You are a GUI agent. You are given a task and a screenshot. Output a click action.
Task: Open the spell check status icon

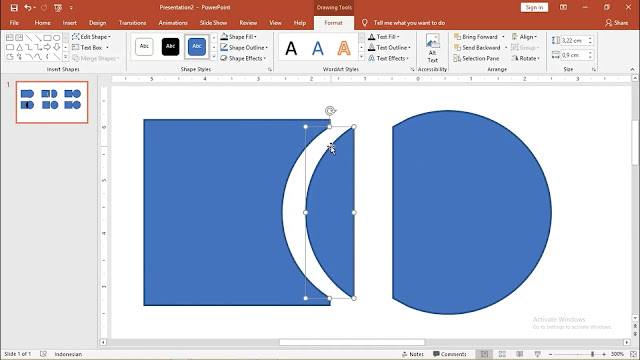43,354
